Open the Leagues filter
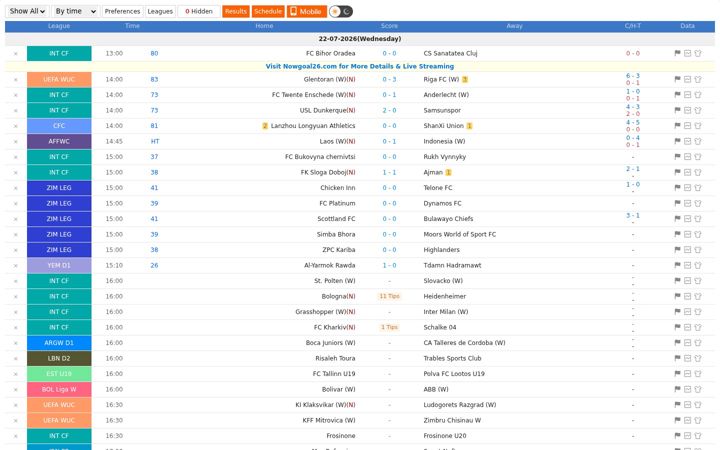 160,11
